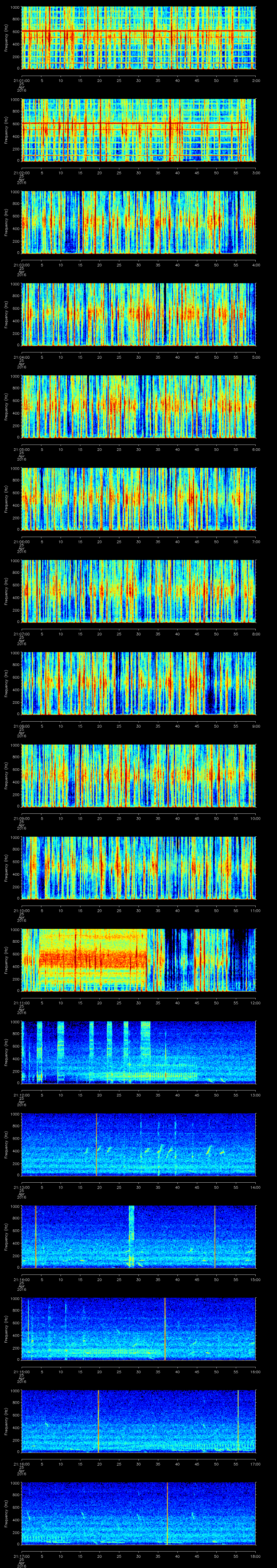Select the '21:17:00' start time label

[x=21, y=1555]
